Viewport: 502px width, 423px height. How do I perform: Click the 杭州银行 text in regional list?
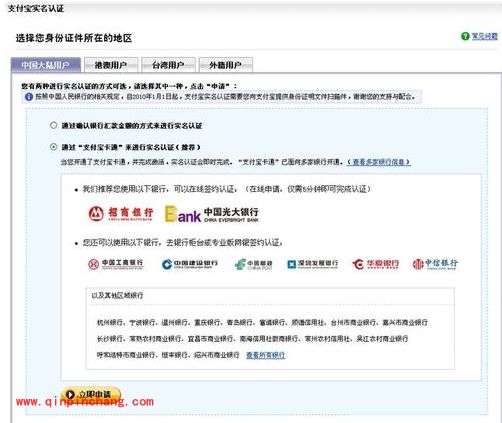point(110,322)
